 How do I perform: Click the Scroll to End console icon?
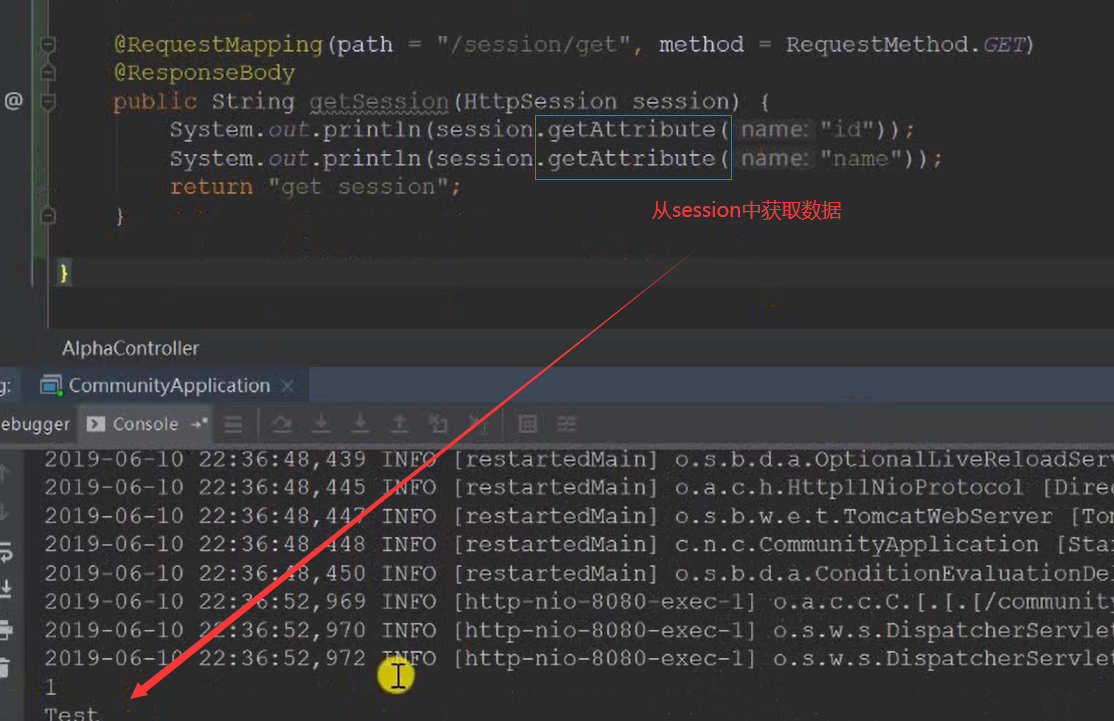(x=6, y=588)
